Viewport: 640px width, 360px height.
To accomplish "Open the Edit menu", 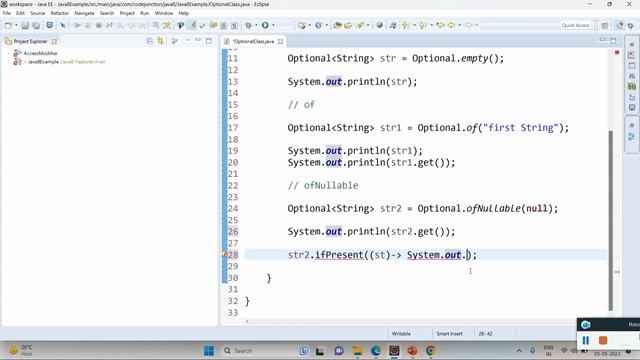I will [20, 13].
